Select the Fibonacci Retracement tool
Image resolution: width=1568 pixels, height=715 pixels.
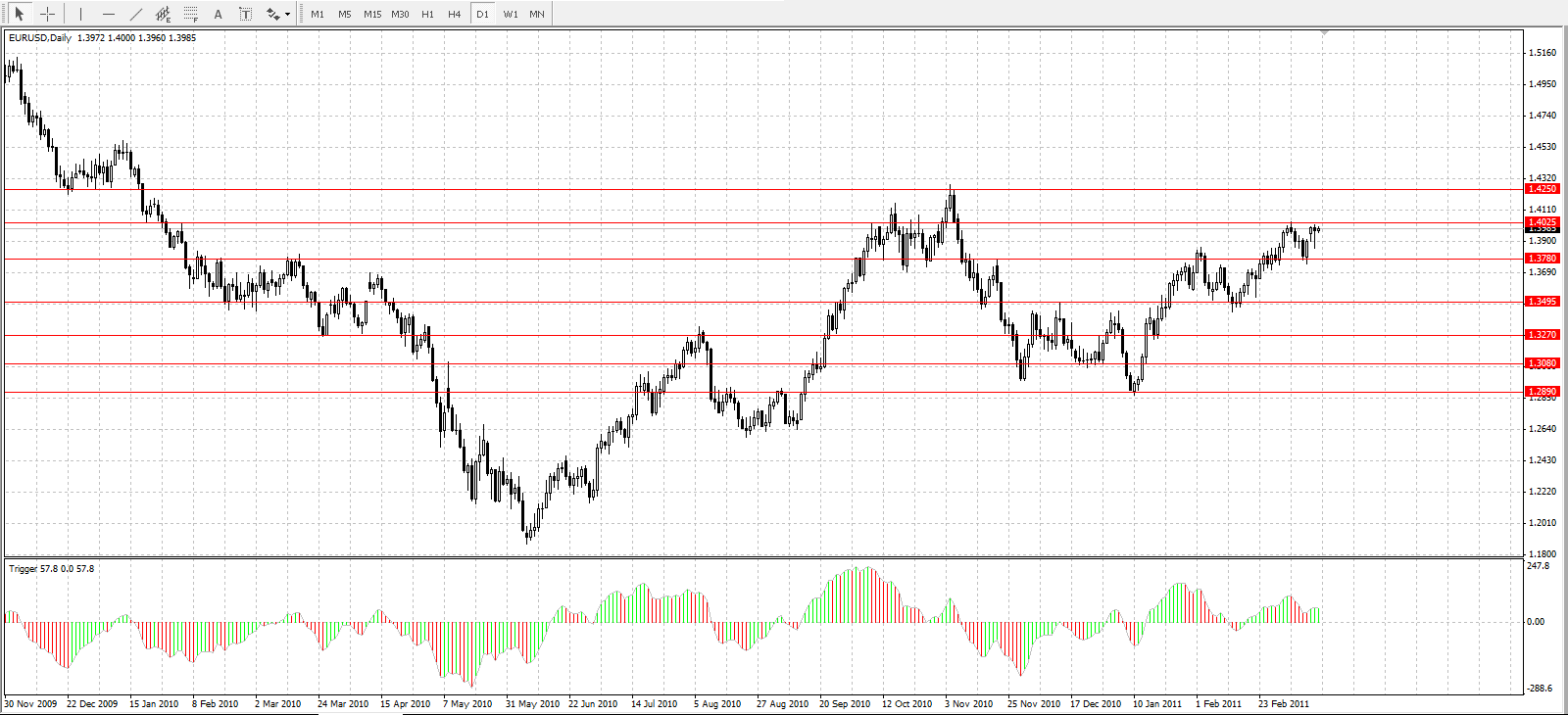pyautogui.click(x=190, y=14)
